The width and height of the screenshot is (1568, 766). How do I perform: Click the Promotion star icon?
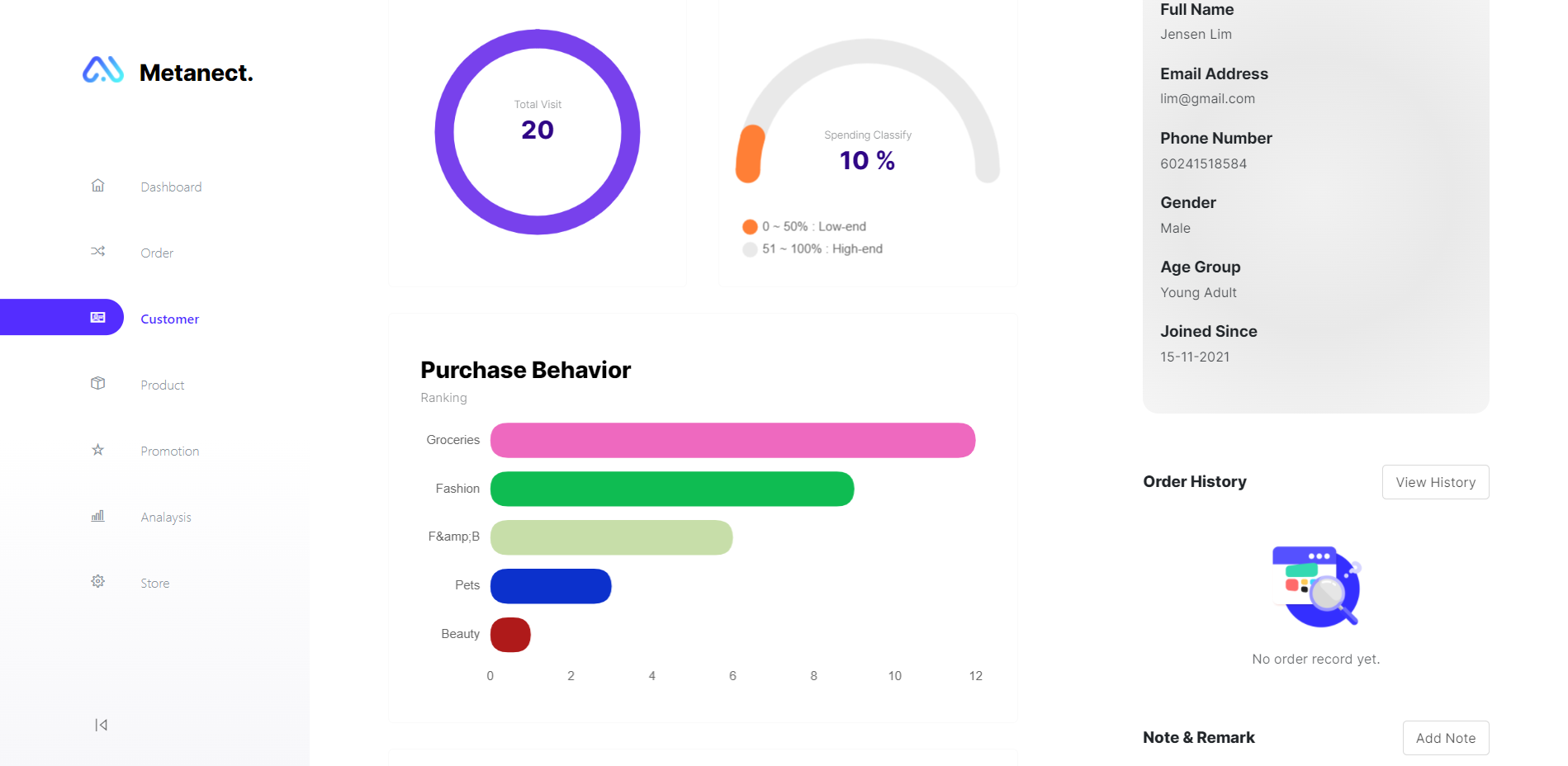[x=97, y=450]
